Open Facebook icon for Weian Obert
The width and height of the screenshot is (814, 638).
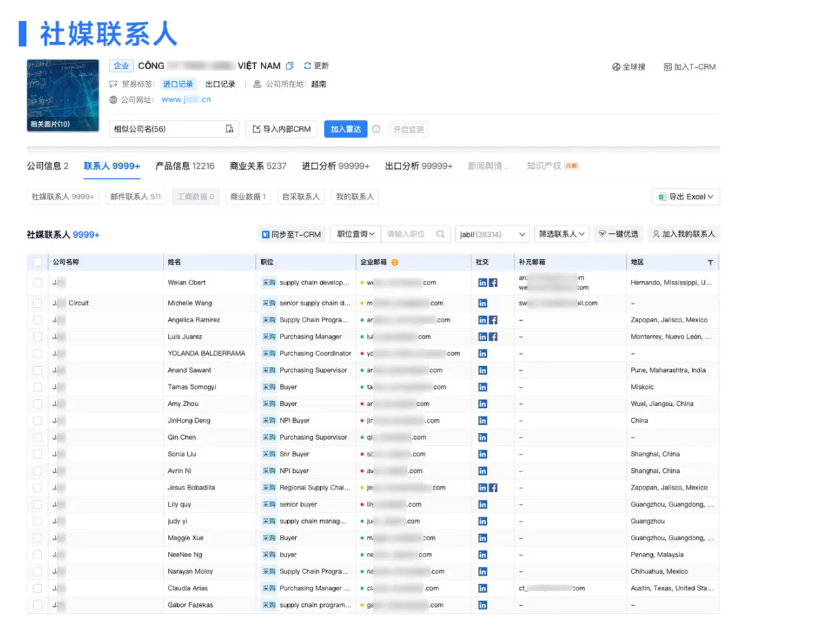point(493,283)
